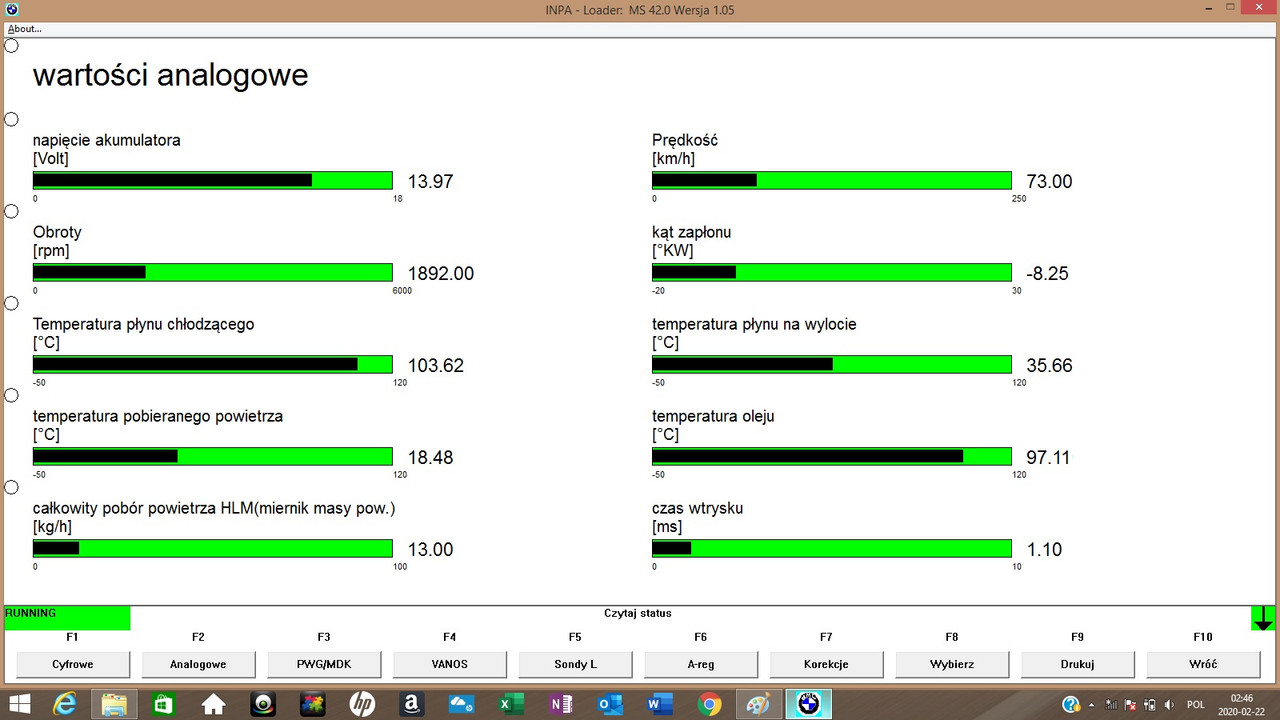Select the circle above temperatura pobieranego powietrza
The height and width of the screenshot is (720, 1280).
pos(12,396)
